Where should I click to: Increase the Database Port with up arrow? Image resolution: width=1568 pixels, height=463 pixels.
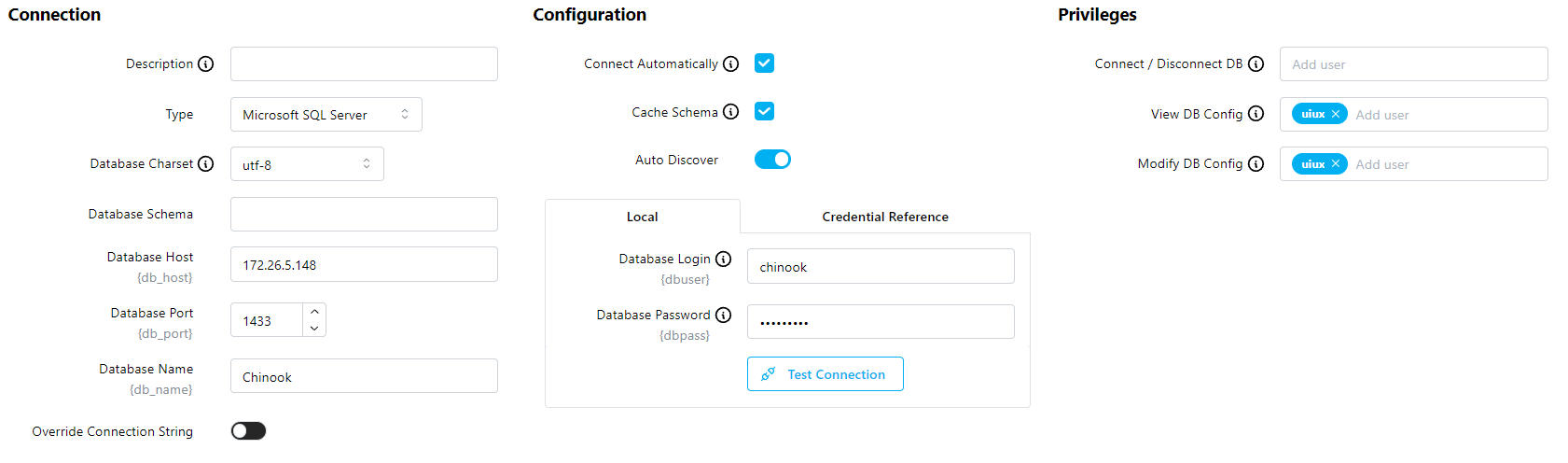(314, 312)
